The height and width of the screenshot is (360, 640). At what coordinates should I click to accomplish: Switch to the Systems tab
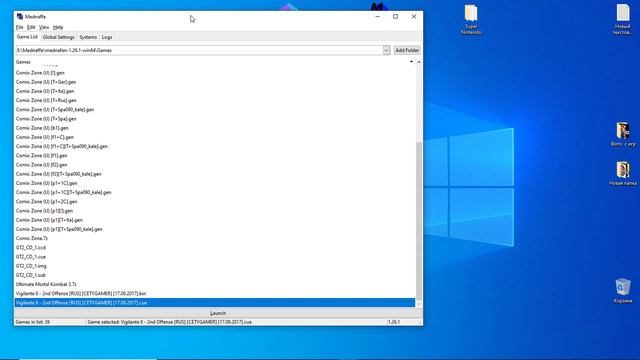point(88,37)
